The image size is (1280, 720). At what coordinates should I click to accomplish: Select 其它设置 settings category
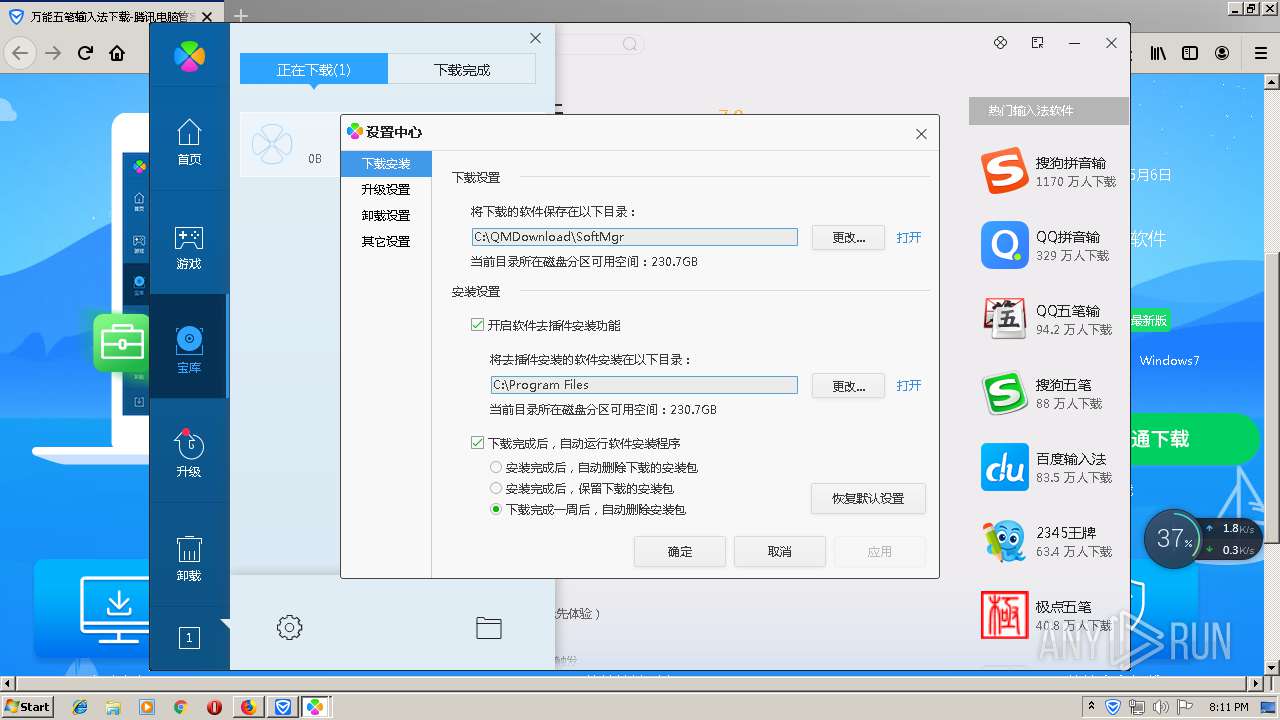(386, 241)
